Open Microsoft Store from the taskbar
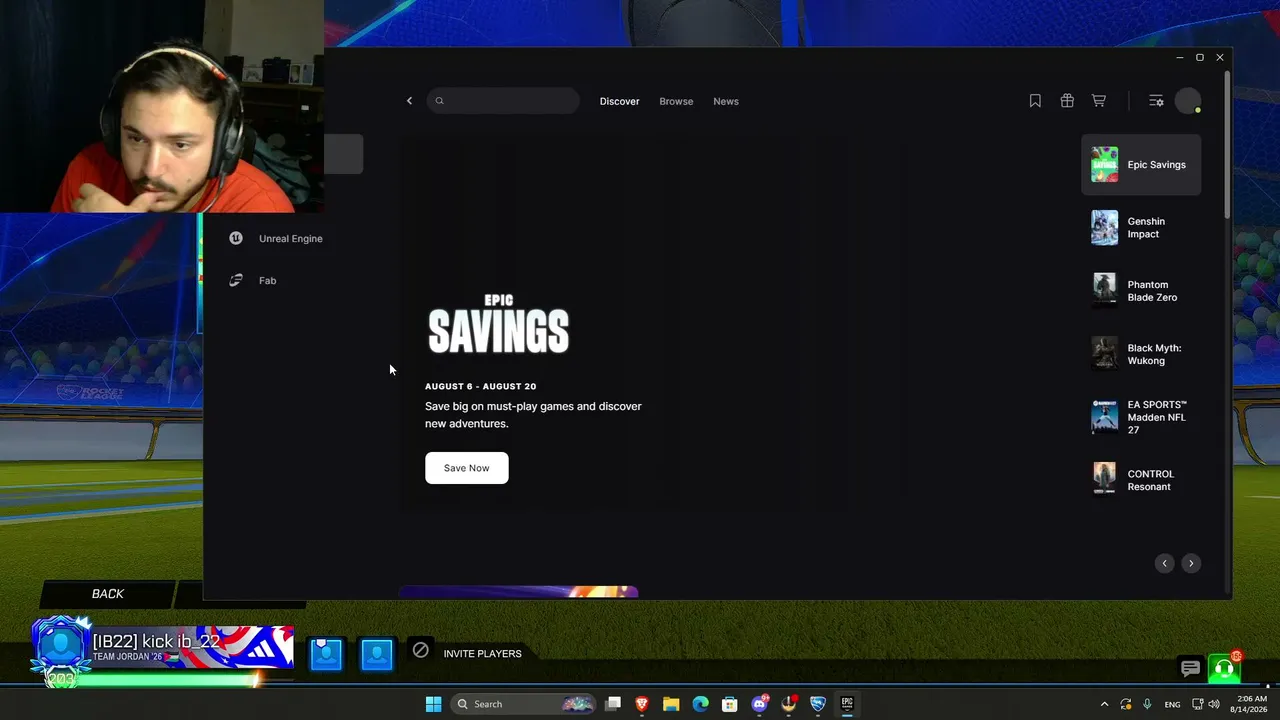The height and width of the screenshot is (720, 1280). pos(730,704)
